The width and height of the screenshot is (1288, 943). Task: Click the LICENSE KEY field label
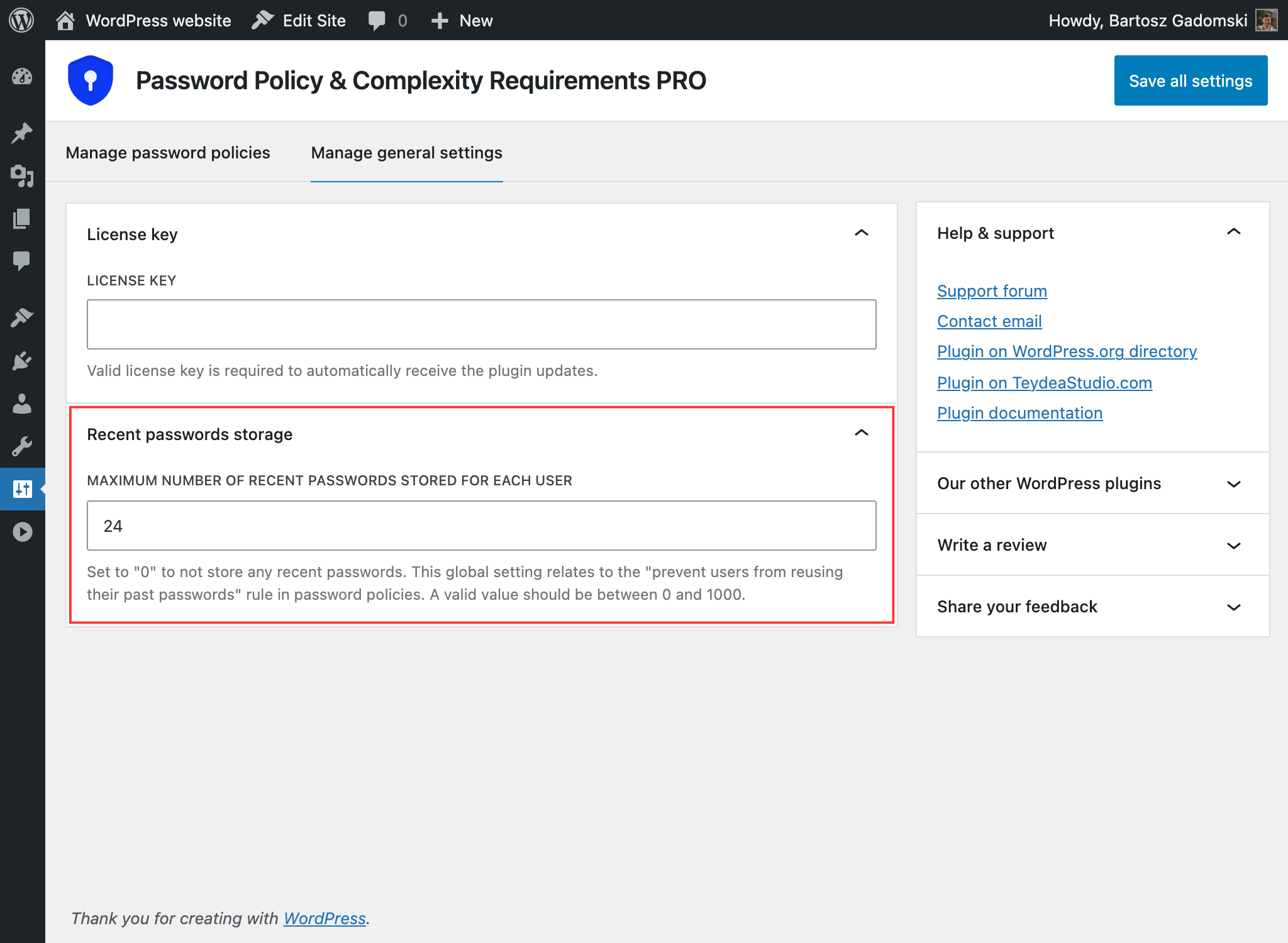(131, 280)
